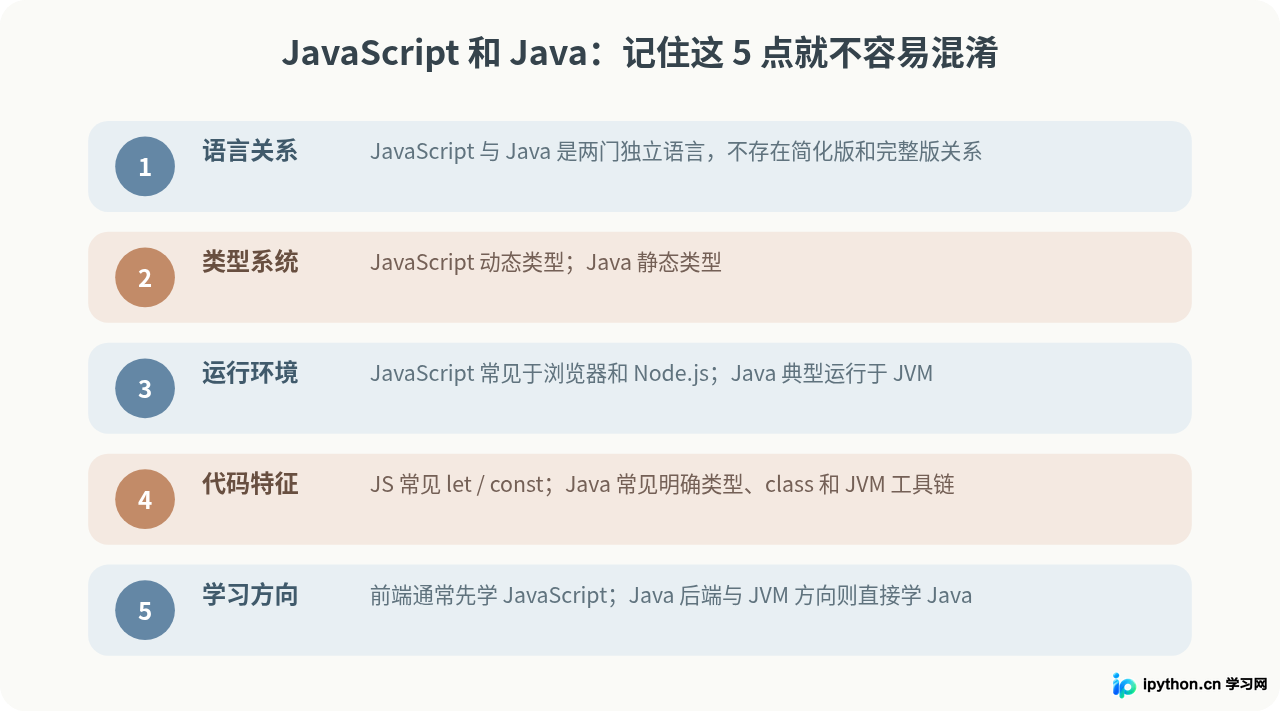The image size is (1280, 712).
Task: Click the "代码特征" heading
Action: click(x=250, y=484)
